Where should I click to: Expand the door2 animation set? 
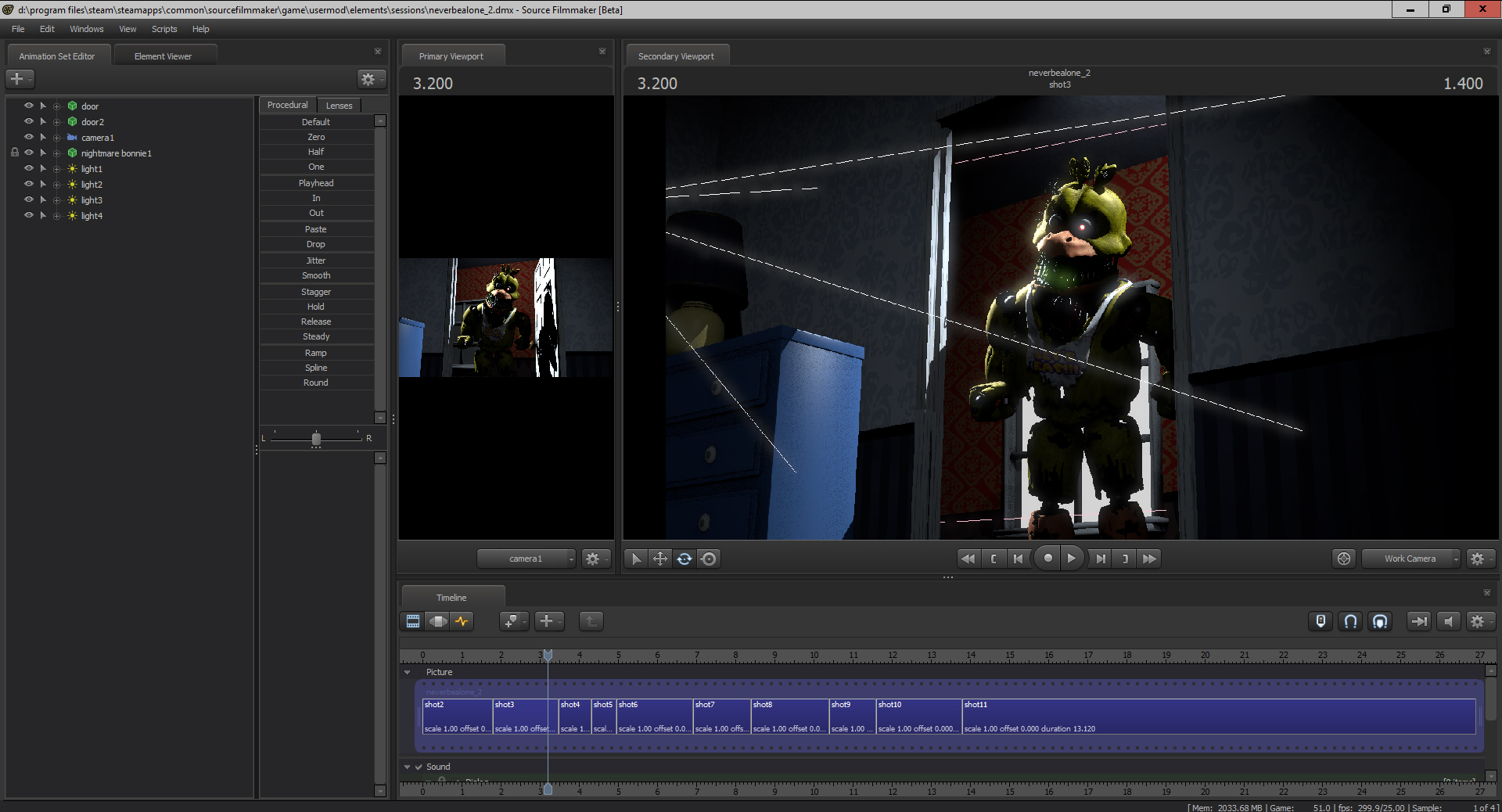coord(56,122)
